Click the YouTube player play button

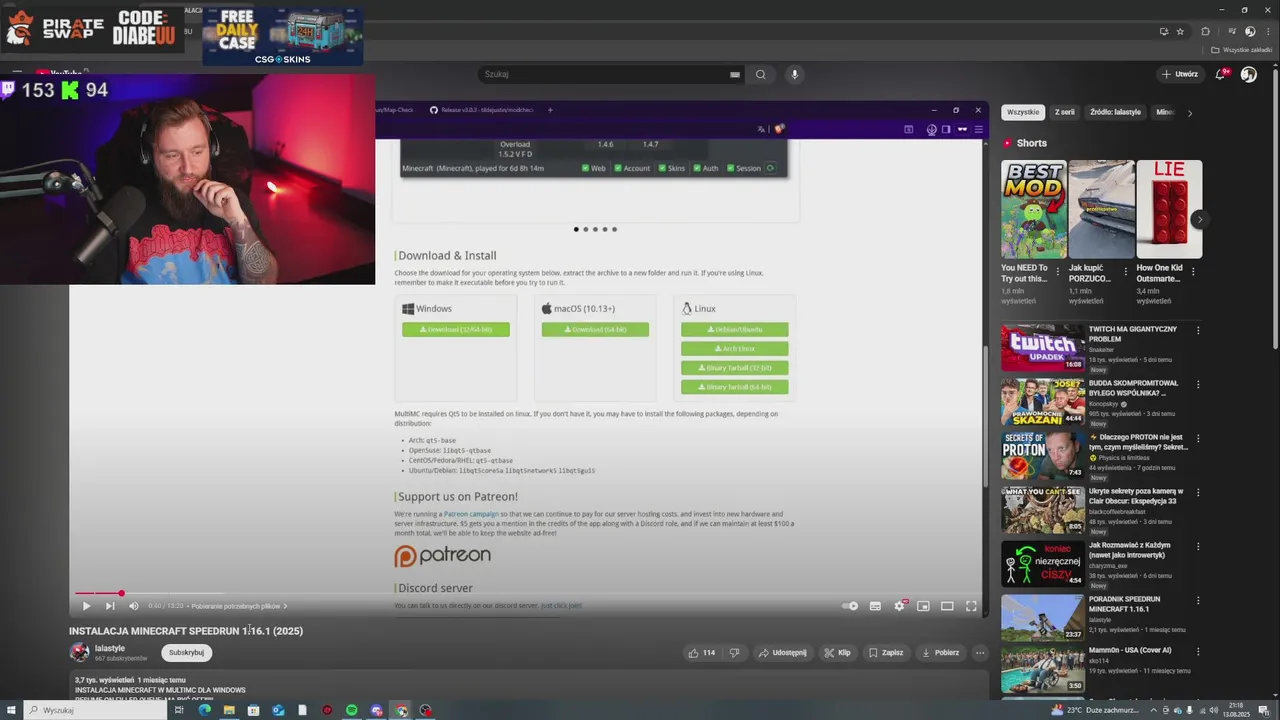click(86, 606)
